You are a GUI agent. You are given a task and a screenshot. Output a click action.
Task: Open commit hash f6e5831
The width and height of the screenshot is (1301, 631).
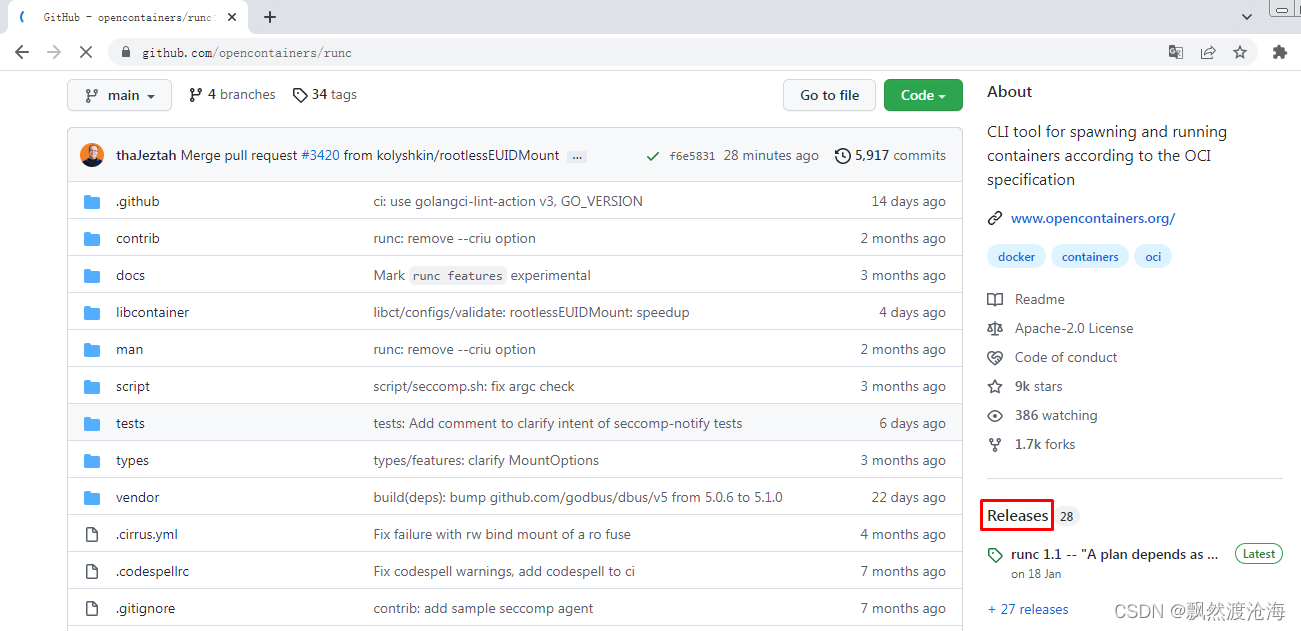[x=692, y=156]
